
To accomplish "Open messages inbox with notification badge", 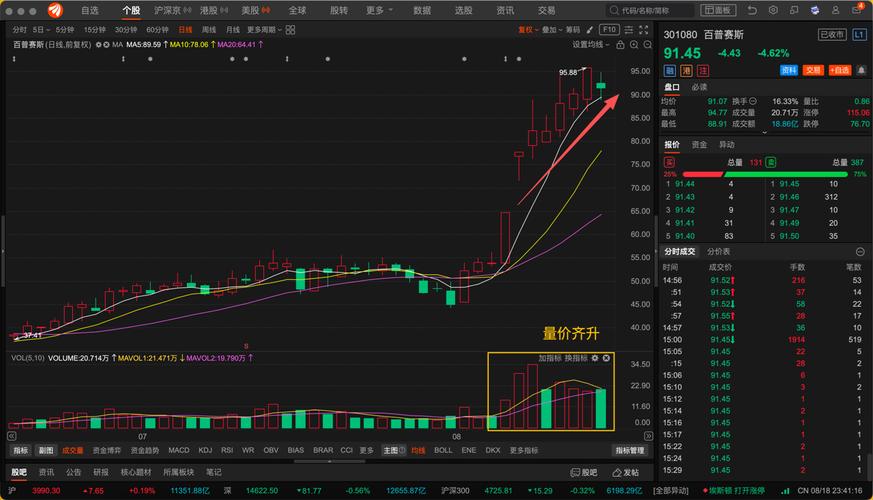I will tap(857, 9).
